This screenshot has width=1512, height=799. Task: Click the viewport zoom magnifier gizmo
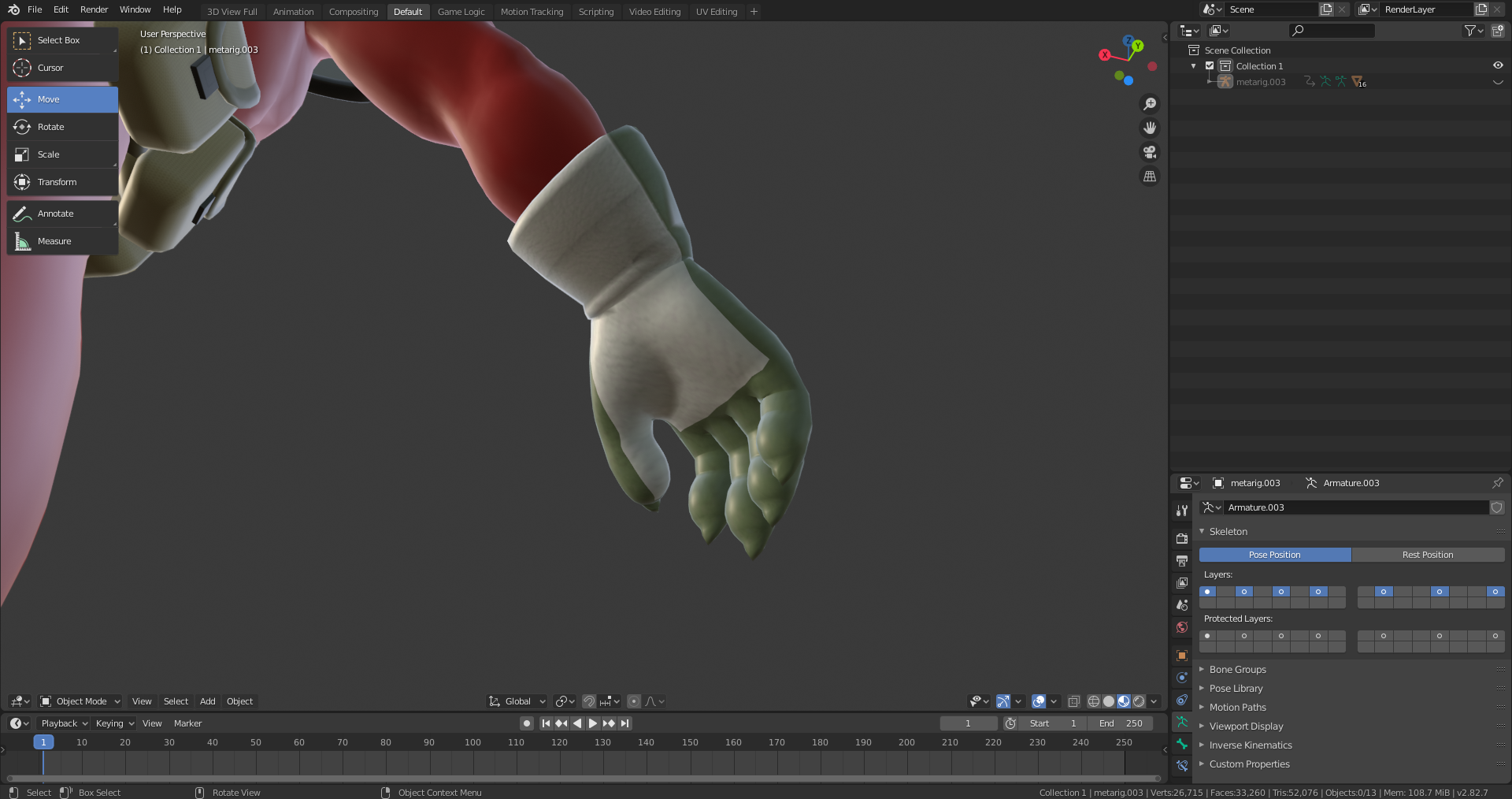[x=1150, y=104]
